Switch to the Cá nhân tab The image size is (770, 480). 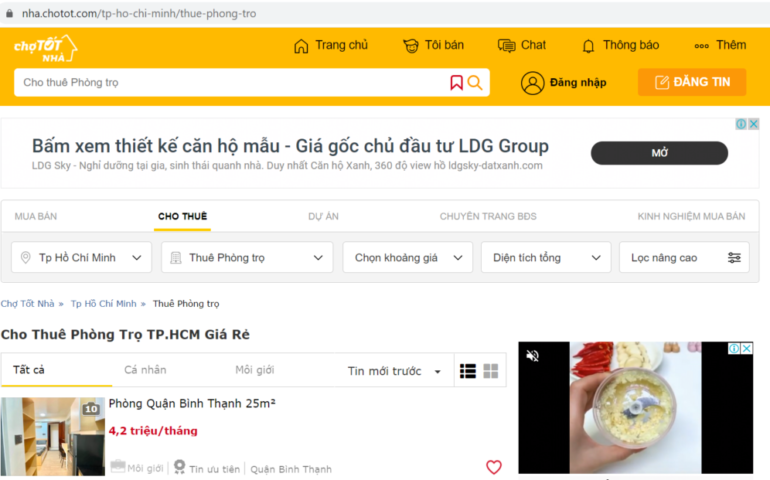(145, 370)
